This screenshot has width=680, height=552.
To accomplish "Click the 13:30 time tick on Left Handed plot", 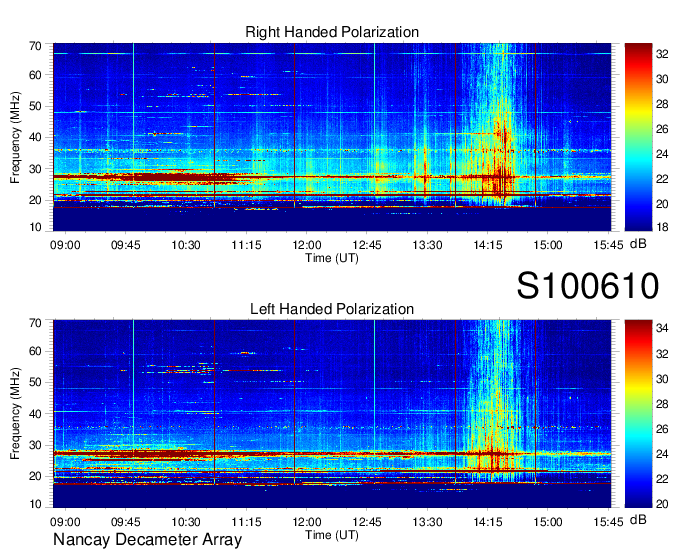I will click(427, 522).
